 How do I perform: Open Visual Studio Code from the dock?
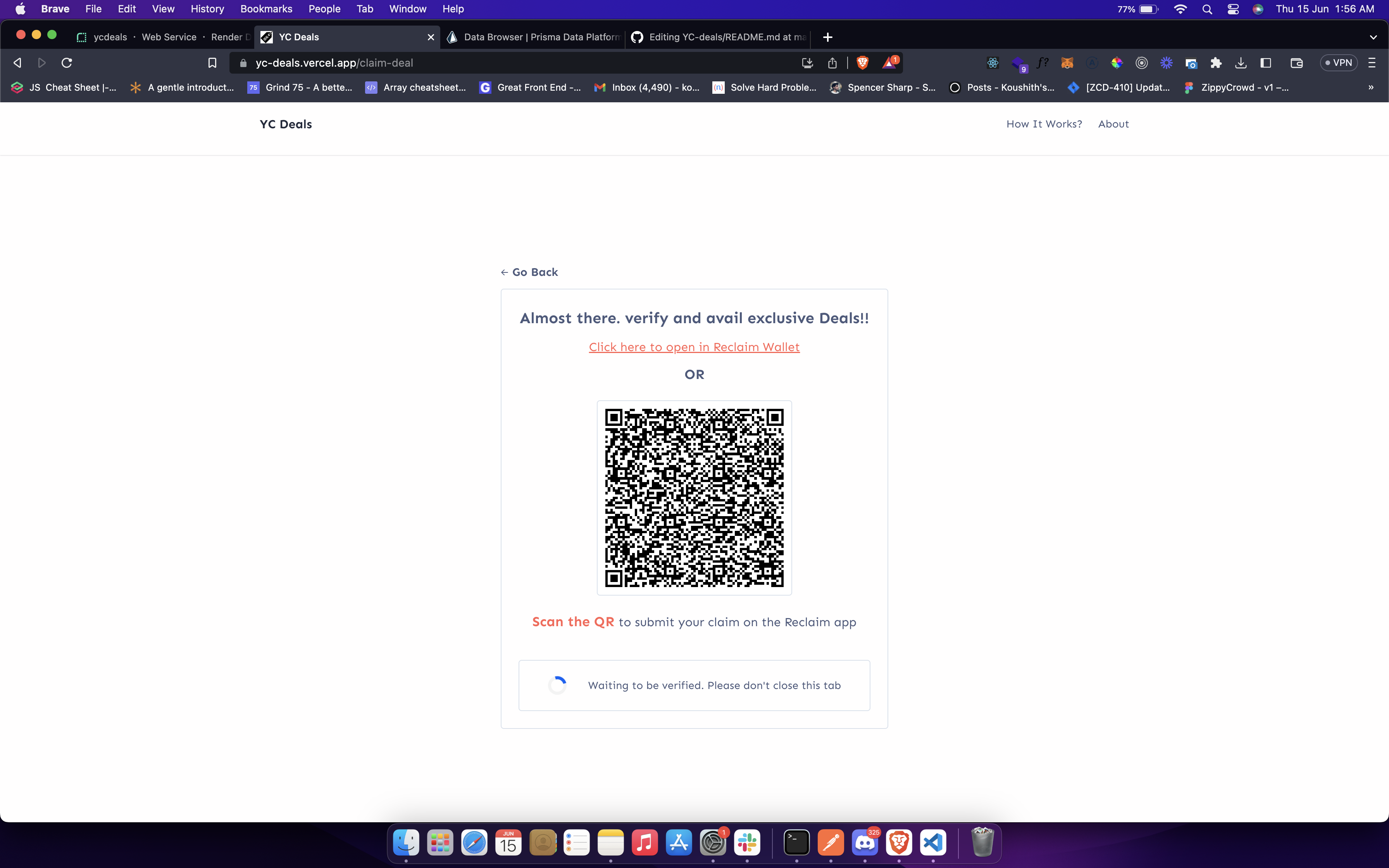click(x=933, y=842)
